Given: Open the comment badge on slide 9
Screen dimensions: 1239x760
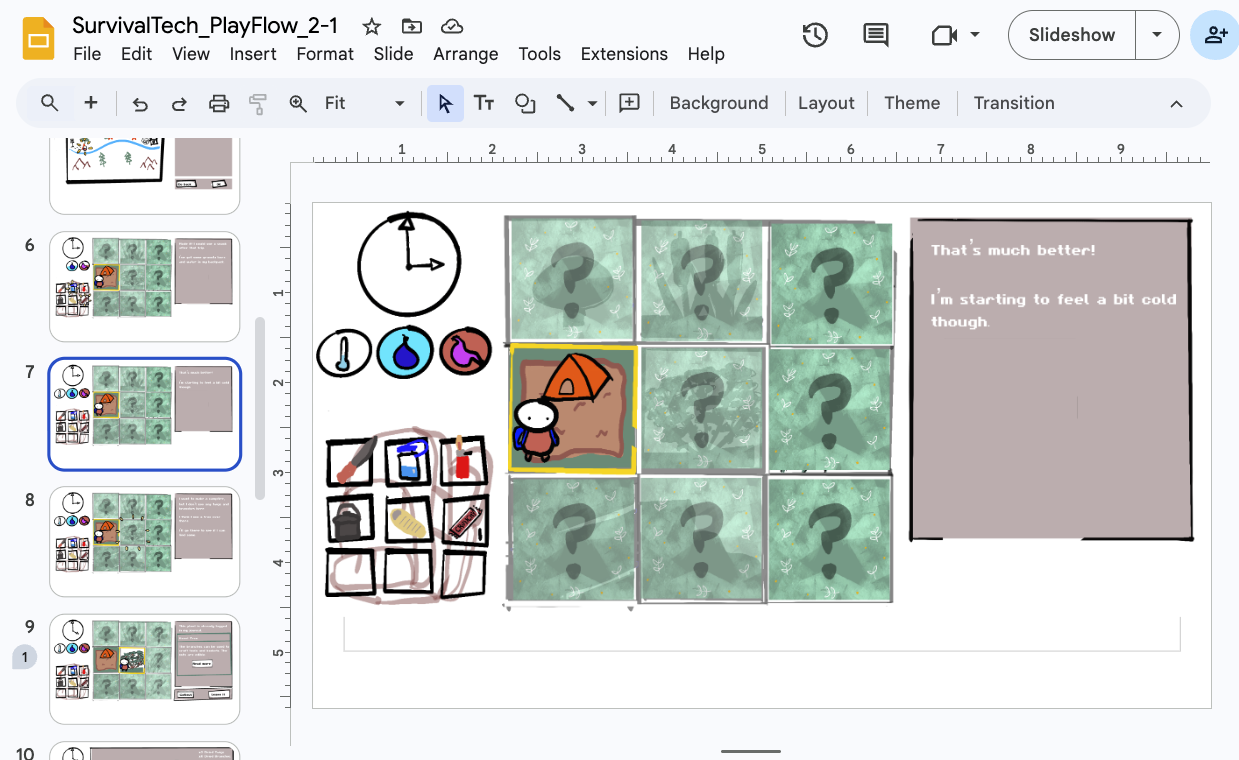Looking at the screenshot, I should pos(25,657).
